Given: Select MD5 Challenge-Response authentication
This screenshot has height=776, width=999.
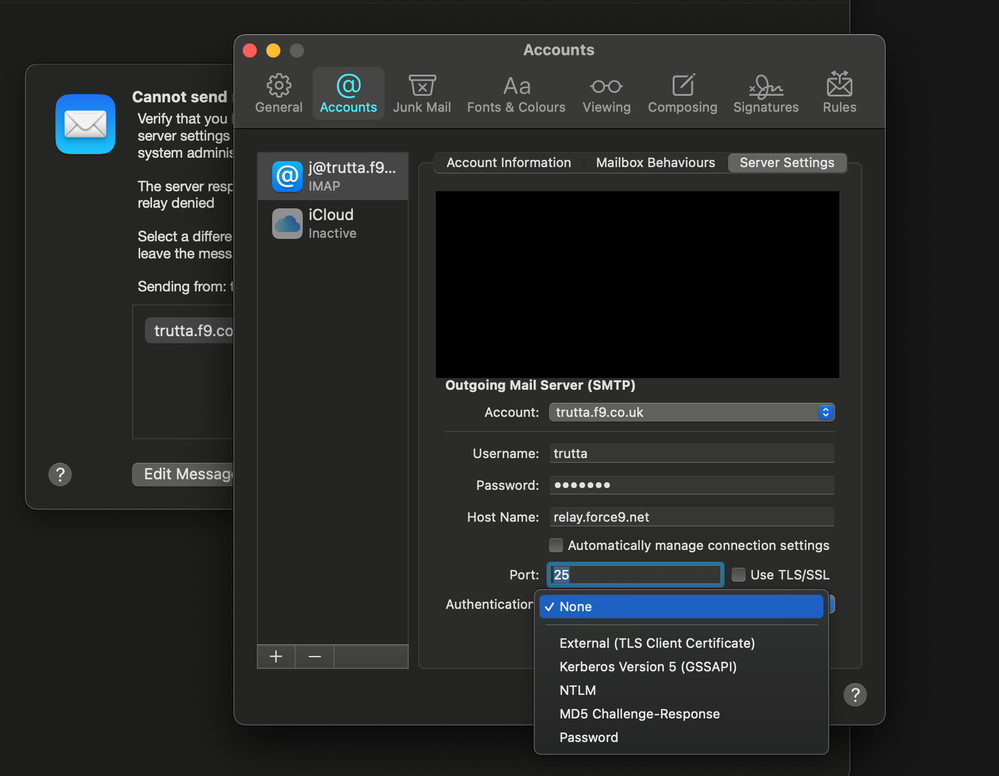Looking at the screenshot, I should coord(639,714).
